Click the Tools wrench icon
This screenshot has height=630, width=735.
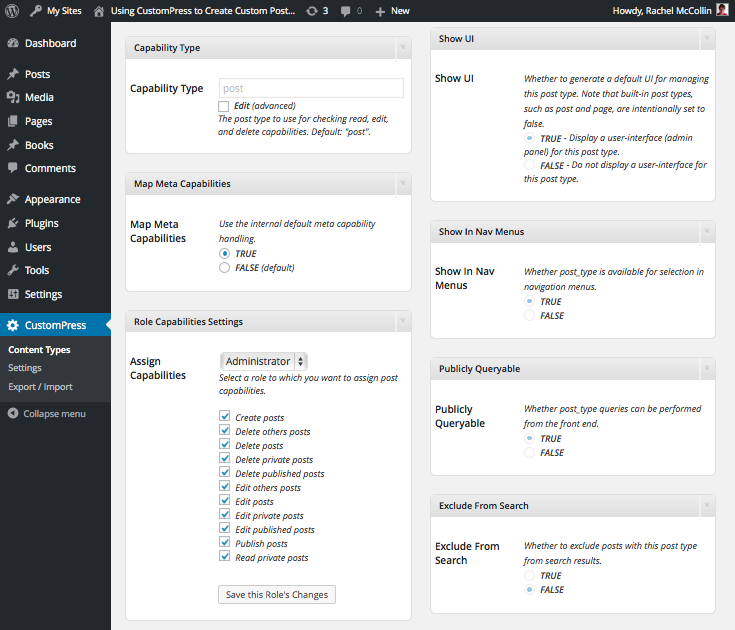tap(13, 270)
